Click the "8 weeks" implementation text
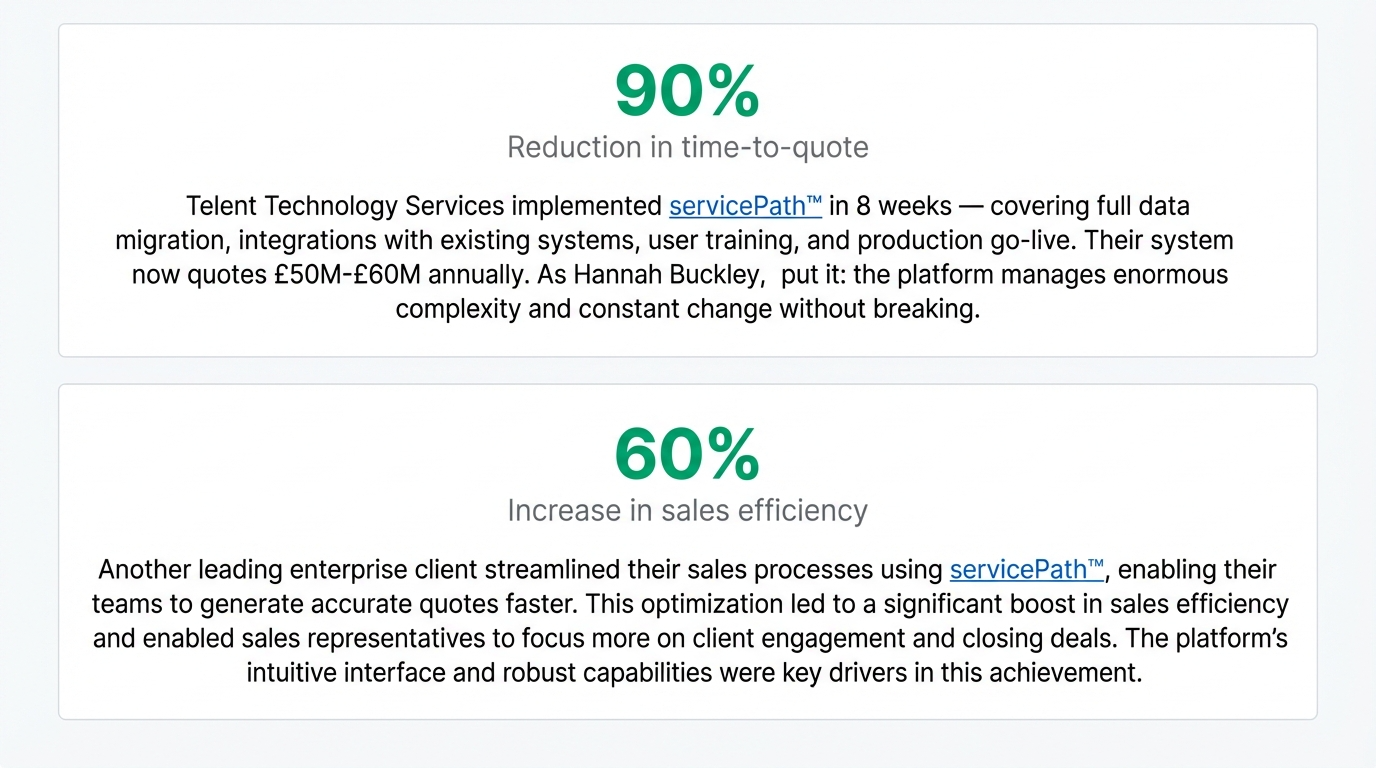1376x768 pixels. pos(892,207)
